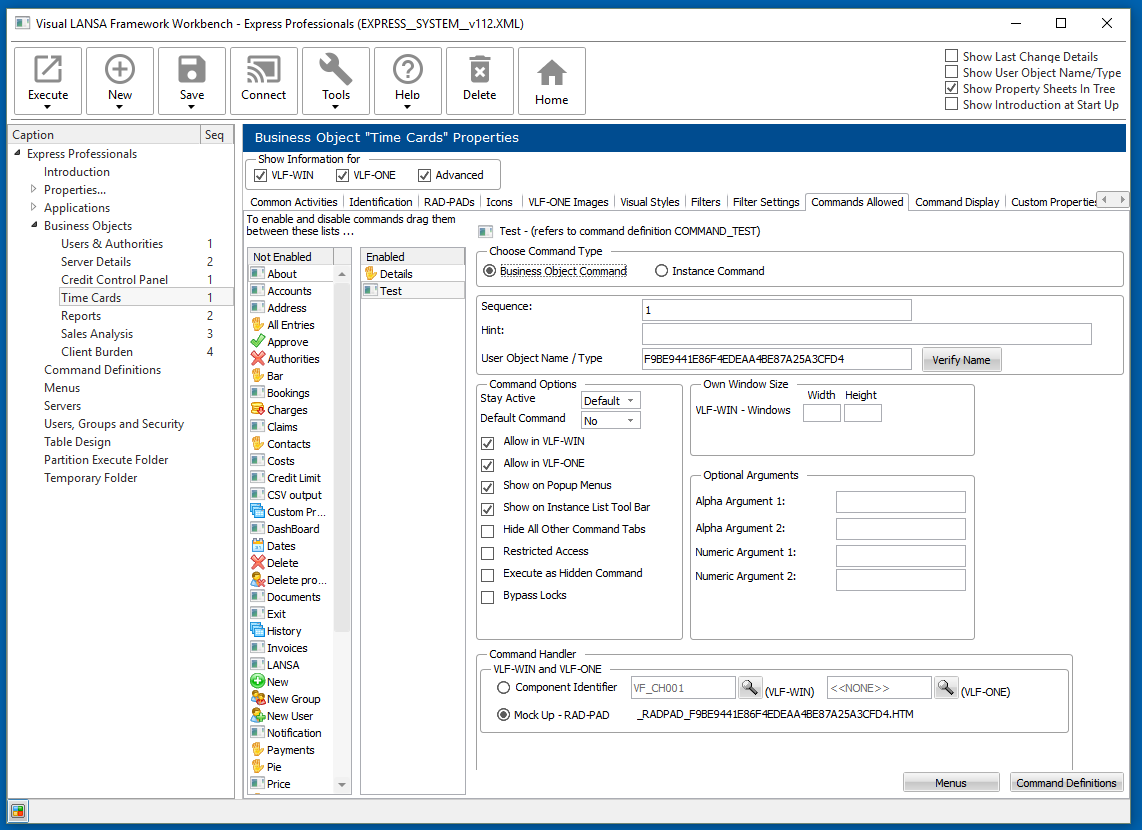Click the Alpha Argument 1 field
The height and width of the screenshot is (830, 1142).
pos(900,502)
